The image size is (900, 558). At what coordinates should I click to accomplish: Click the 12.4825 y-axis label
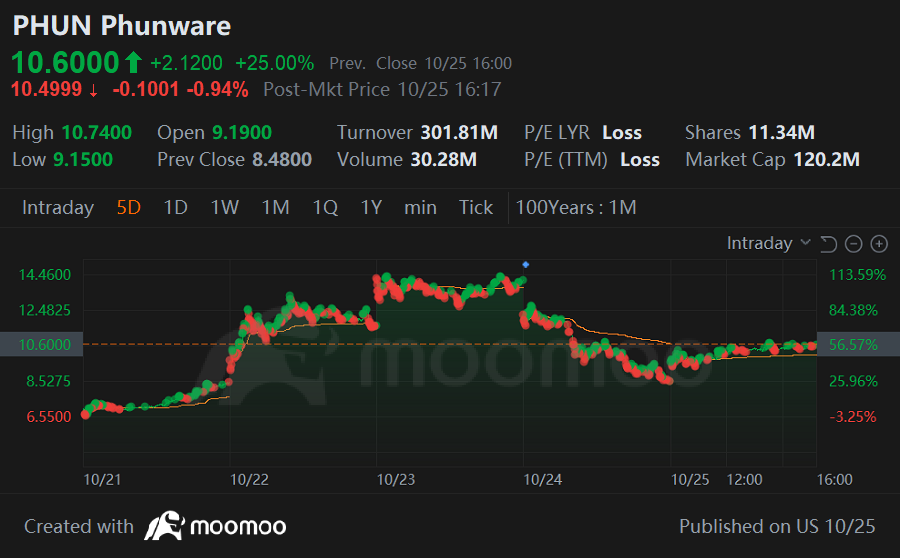coord(45,310)
